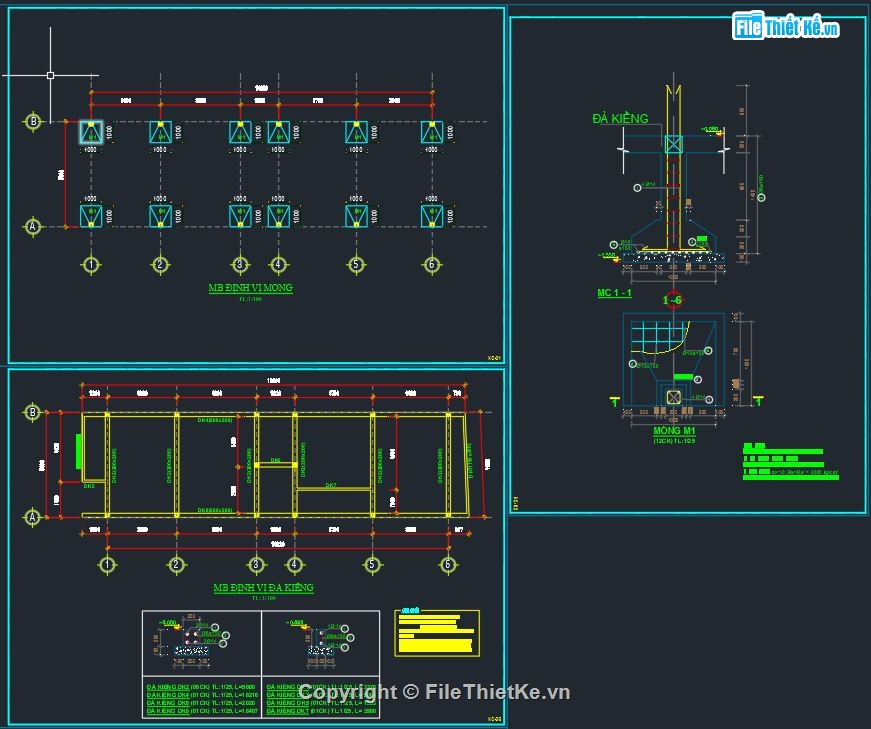The width and height of the screenshot is (871, 729).
Task: Click axis bubble 1 of the MB ĐỊNH VỊ ĐÀ KIỀNG plan
Action: point(107,565)
